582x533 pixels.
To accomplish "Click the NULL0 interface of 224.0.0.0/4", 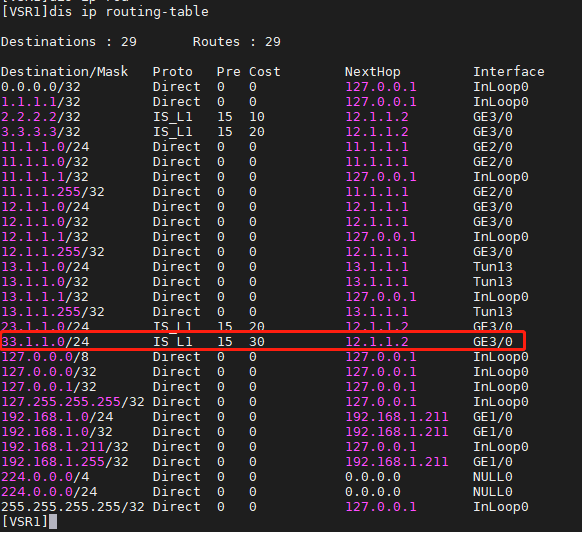I will point(493,477).
